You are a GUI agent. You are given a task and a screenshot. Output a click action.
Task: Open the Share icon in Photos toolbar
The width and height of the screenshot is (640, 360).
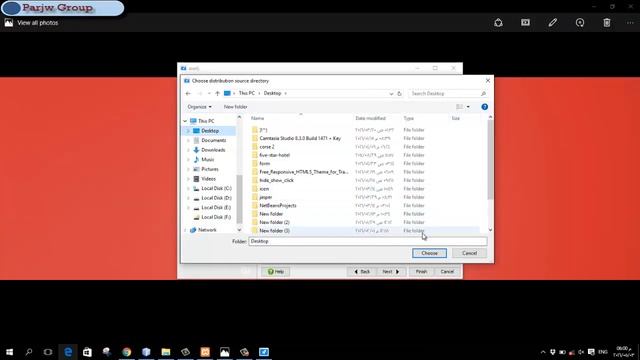click(x=498, y=23)
